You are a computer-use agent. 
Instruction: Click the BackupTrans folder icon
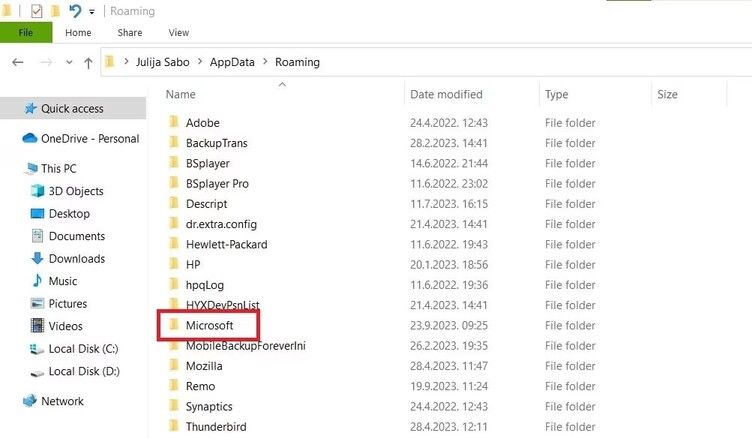pyautogui.click(x=174, y=142)
